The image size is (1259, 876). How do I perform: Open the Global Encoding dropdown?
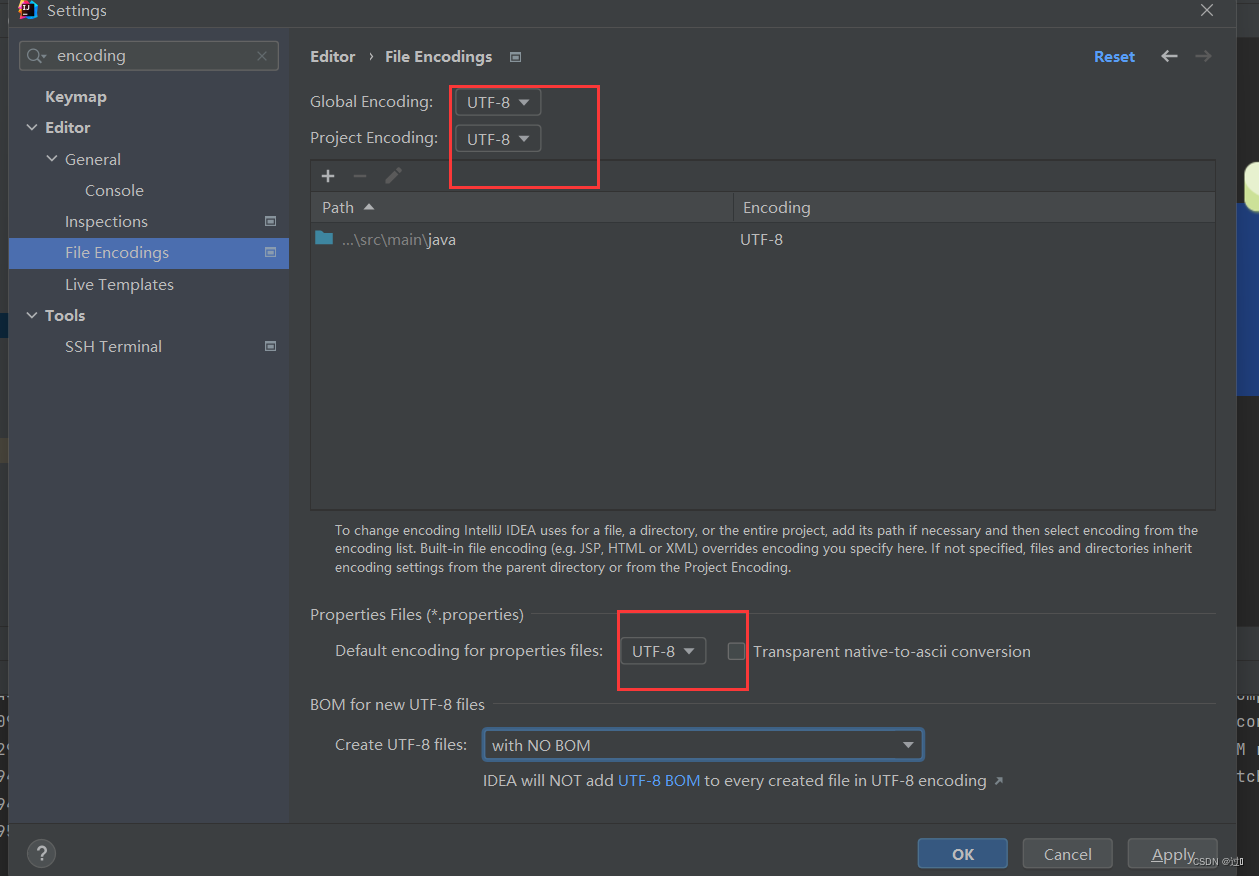[x=498, y=102]
